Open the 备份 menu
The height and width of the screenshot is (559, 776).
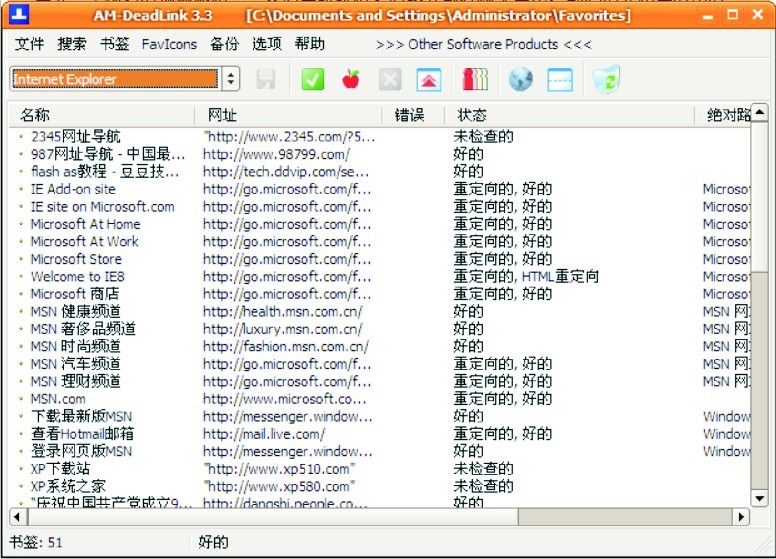click(224, 44)
